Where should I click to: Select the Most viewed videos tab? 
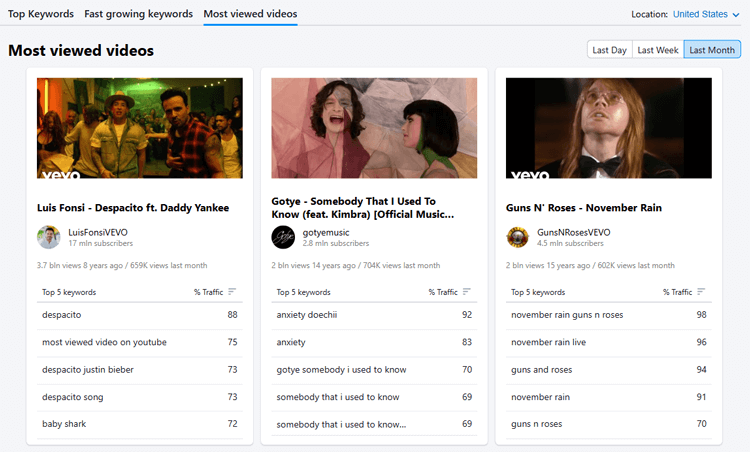pyautogui.click(x=250, y=14)
